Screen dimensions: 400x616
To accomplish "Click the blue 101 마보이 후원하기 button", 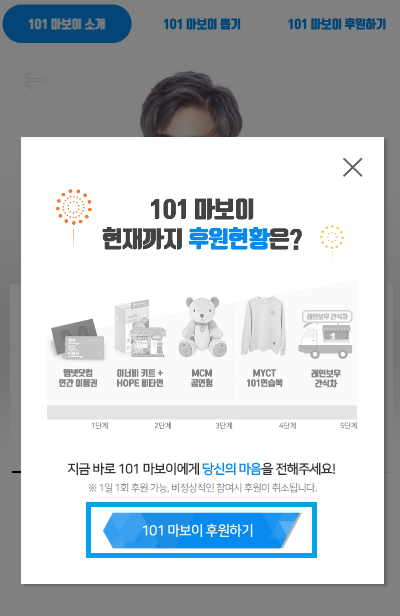I will coord(202,530).
